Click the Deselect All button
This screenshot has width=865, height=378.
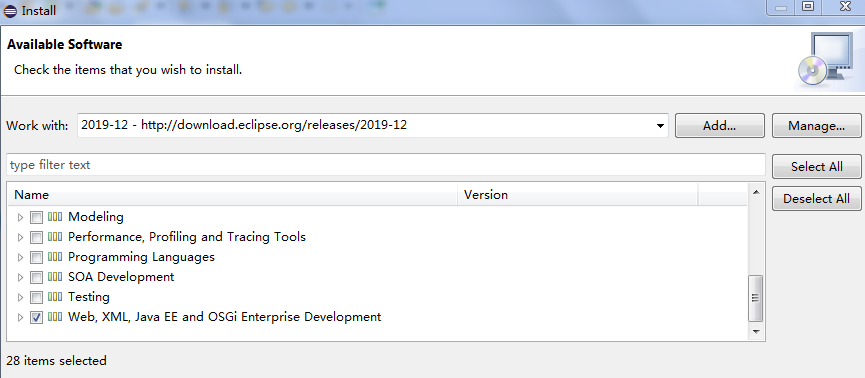click(816, 199)
